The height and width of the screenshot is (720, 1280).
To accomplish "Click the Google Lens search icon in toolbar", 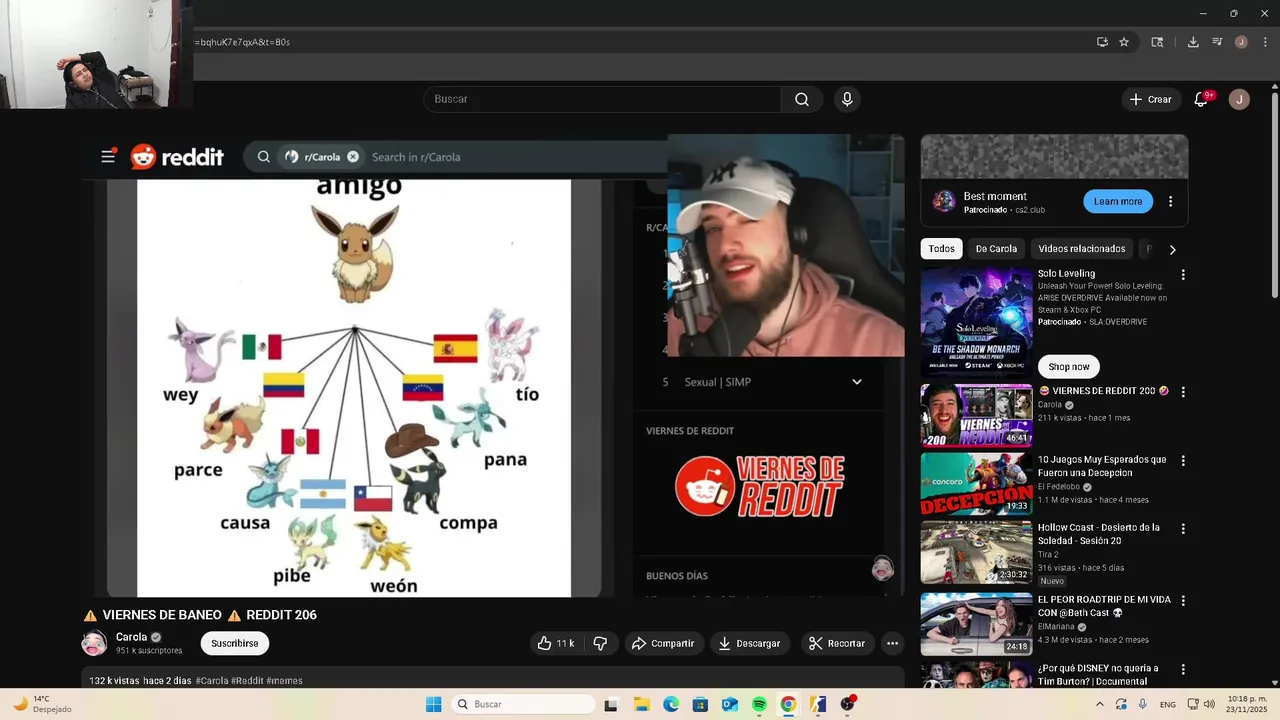I will [1157, 42].
